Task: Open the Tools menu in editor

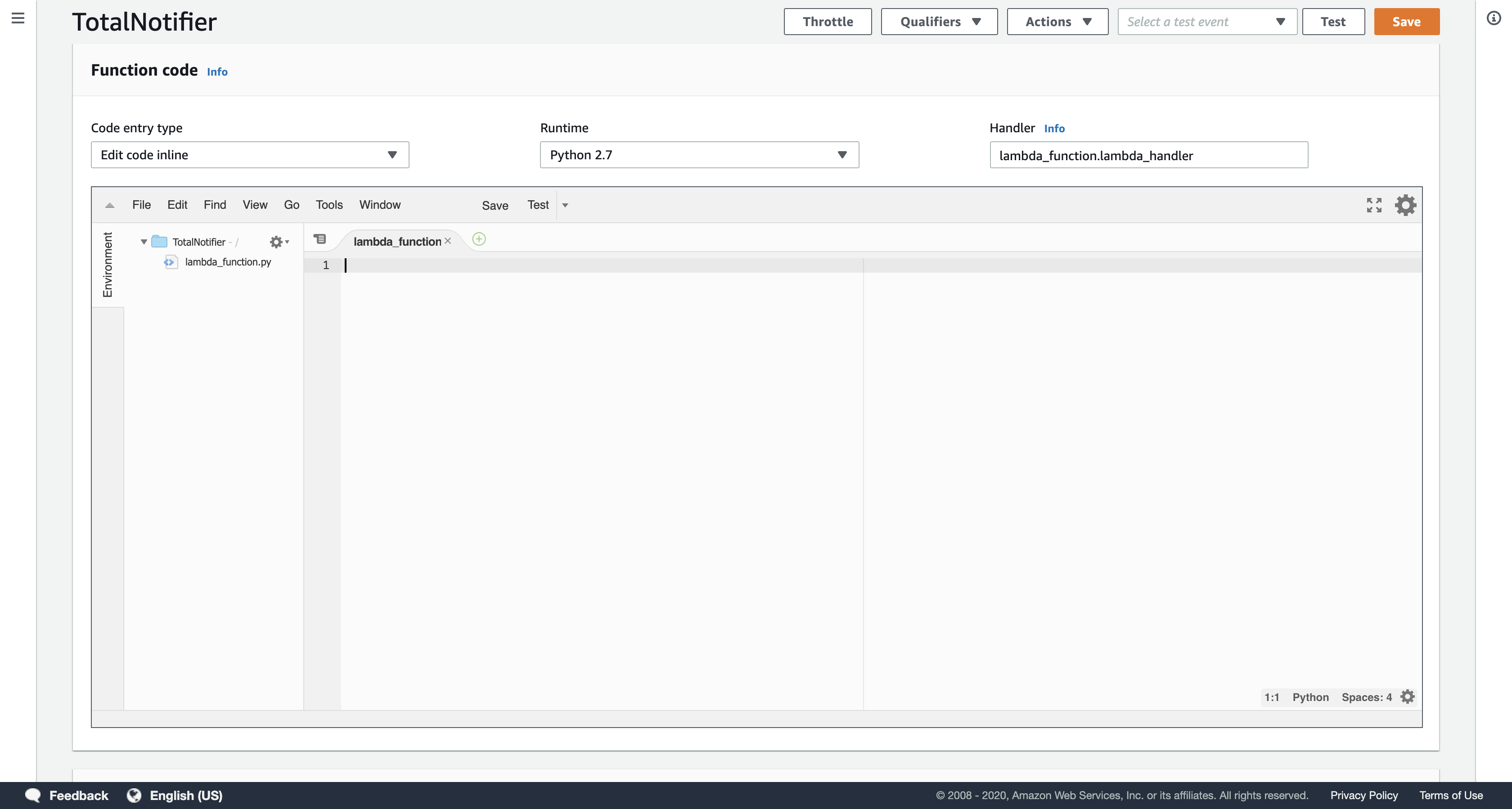Action: tap(328, 205)
